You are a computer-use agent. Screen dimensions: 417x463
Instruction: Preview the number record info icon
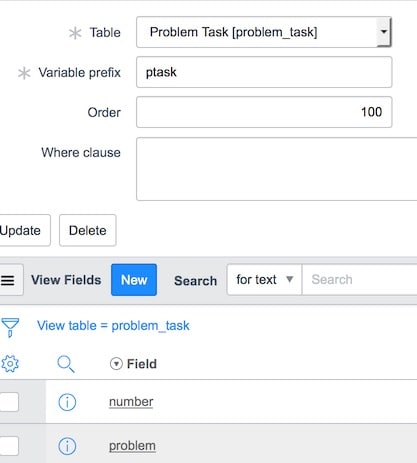(x=67, y=402)
